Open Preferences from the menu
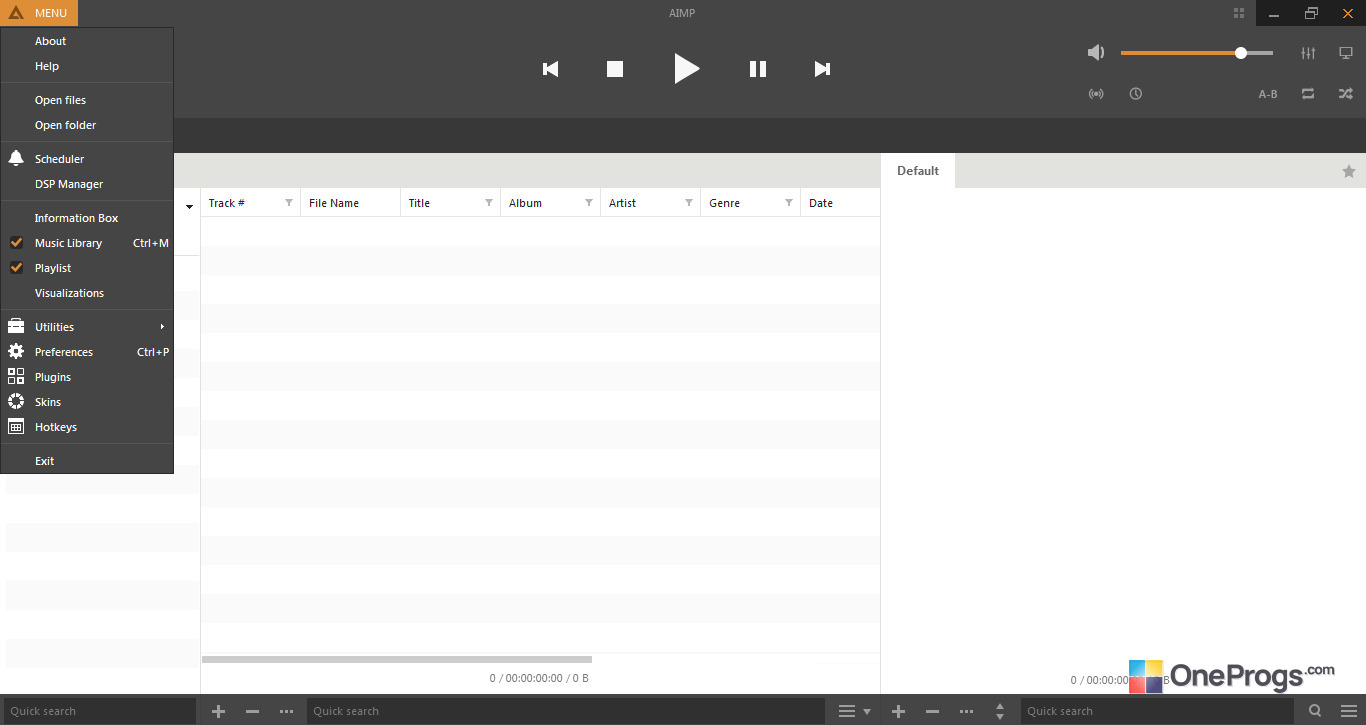 pos(87,352)
